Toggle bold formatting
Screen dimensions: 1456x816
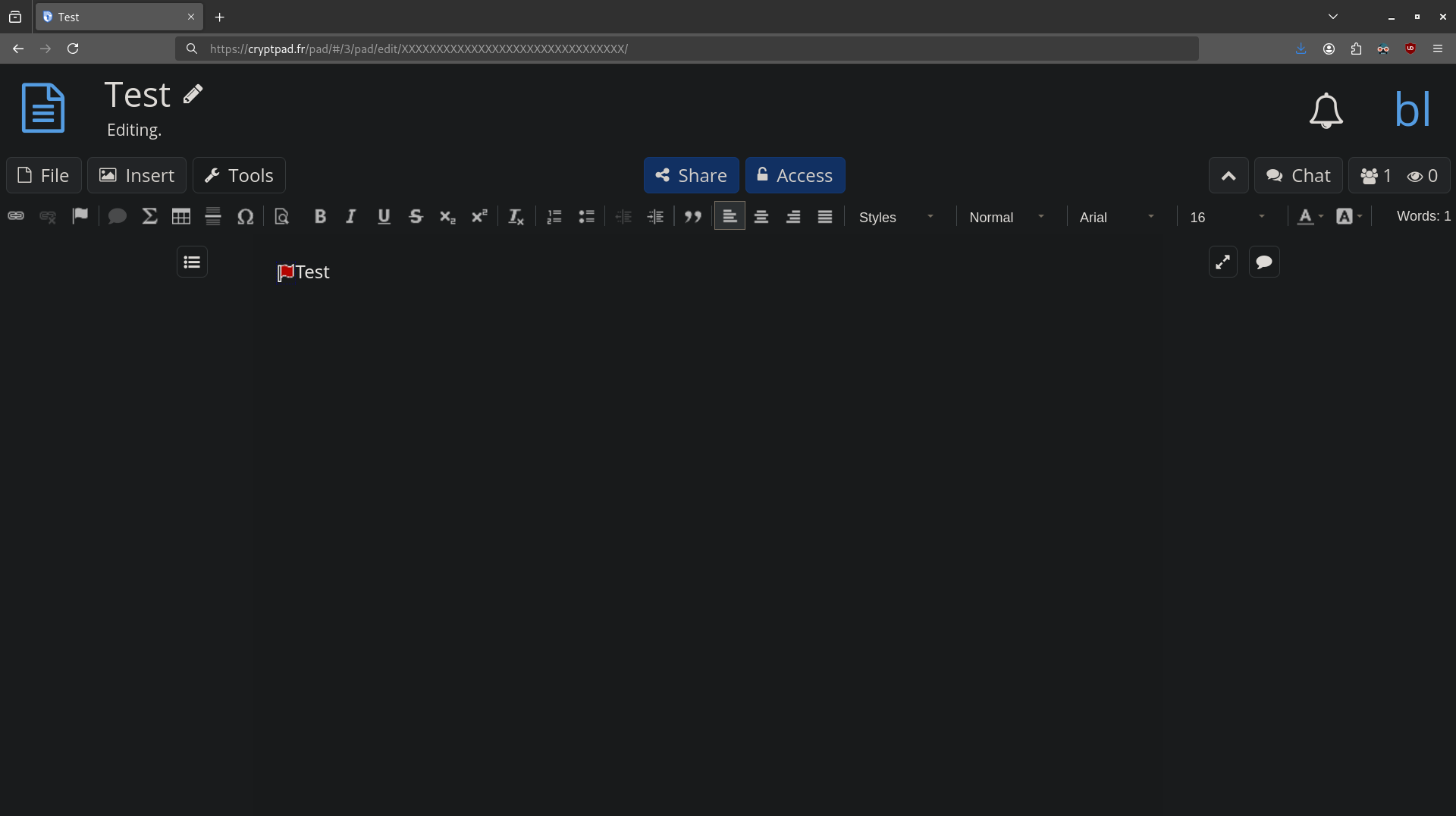pos(320,217)
